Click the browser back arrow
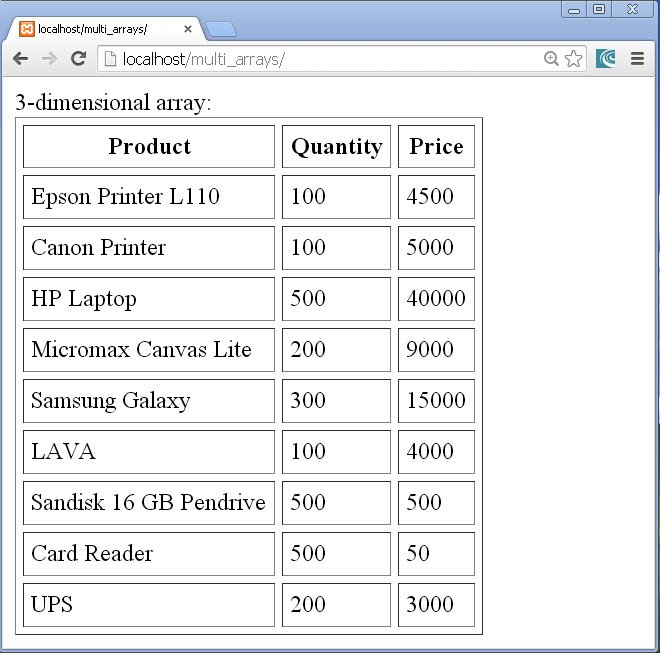Viewport: 660px width, 653px height. (20, 59)
